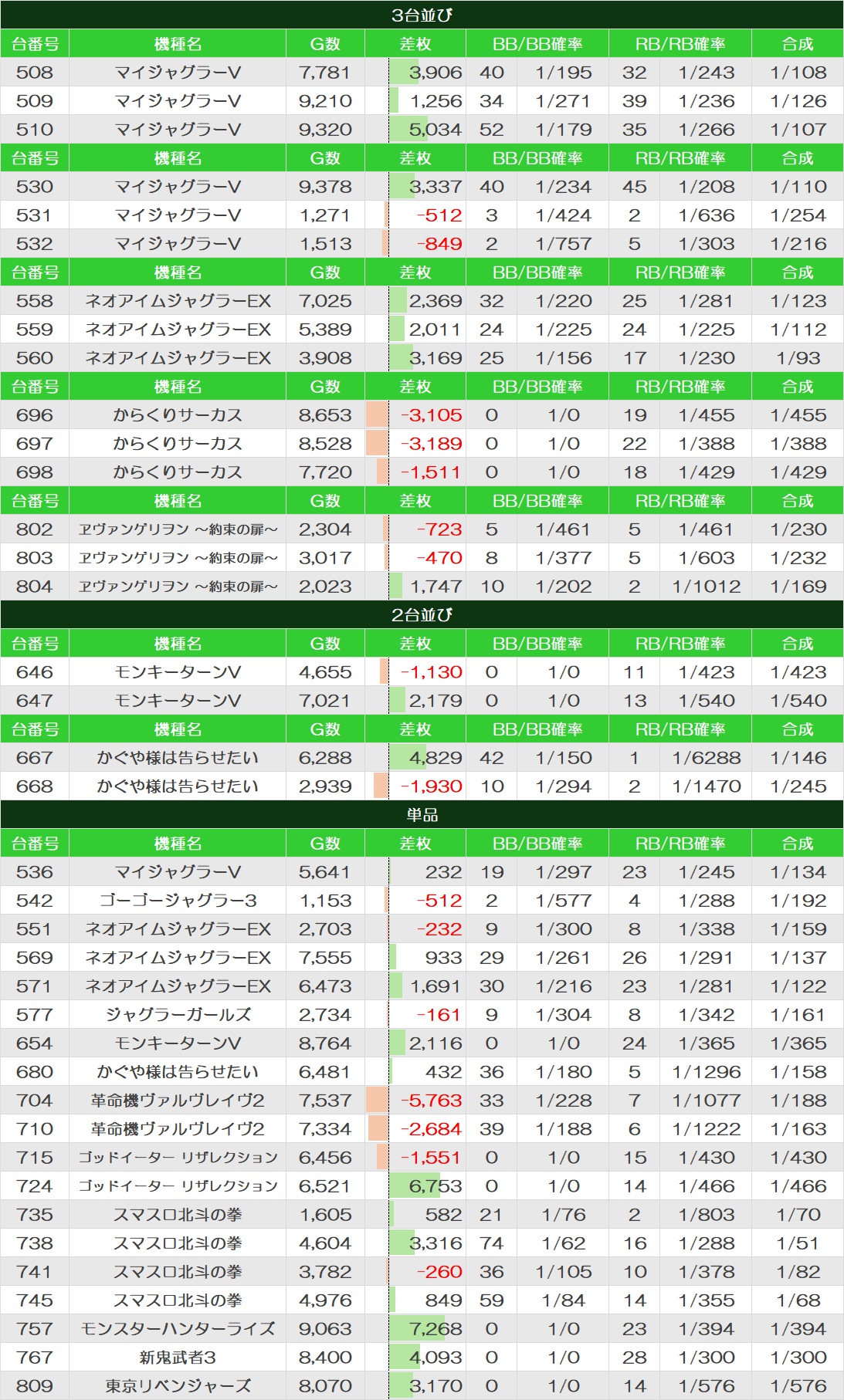Click -1,930 value in row 668
Image resolution: width=844 pixels, height=1400 pixels.
432,786
